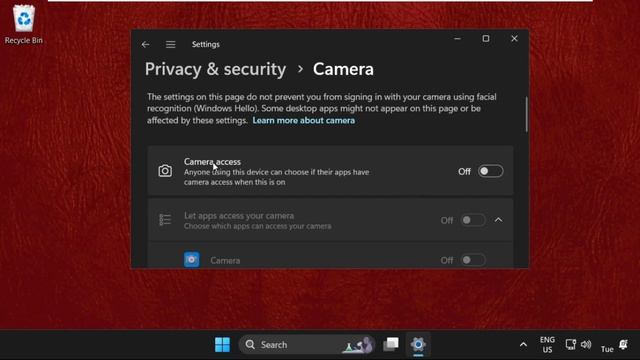The height and width of the screenshot is (360, 640).
Task: Click the list icon beside Let apps access
Action: (165, 220)
